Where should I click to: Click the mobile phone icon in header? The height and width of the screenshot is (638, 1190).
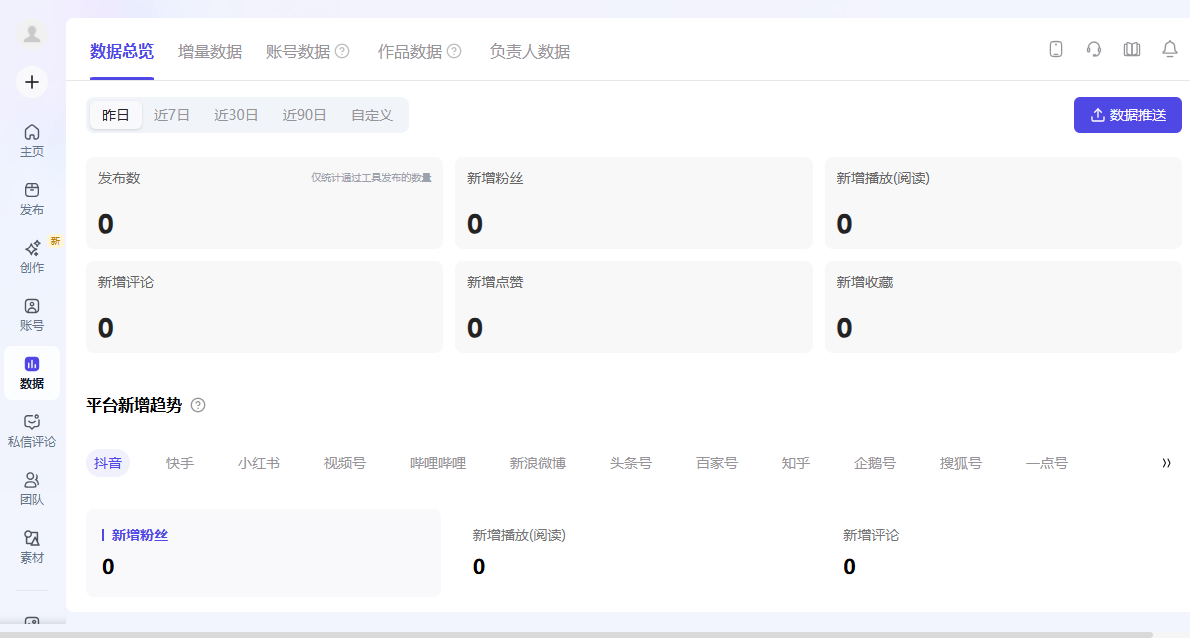click(x=1056, y=49)
